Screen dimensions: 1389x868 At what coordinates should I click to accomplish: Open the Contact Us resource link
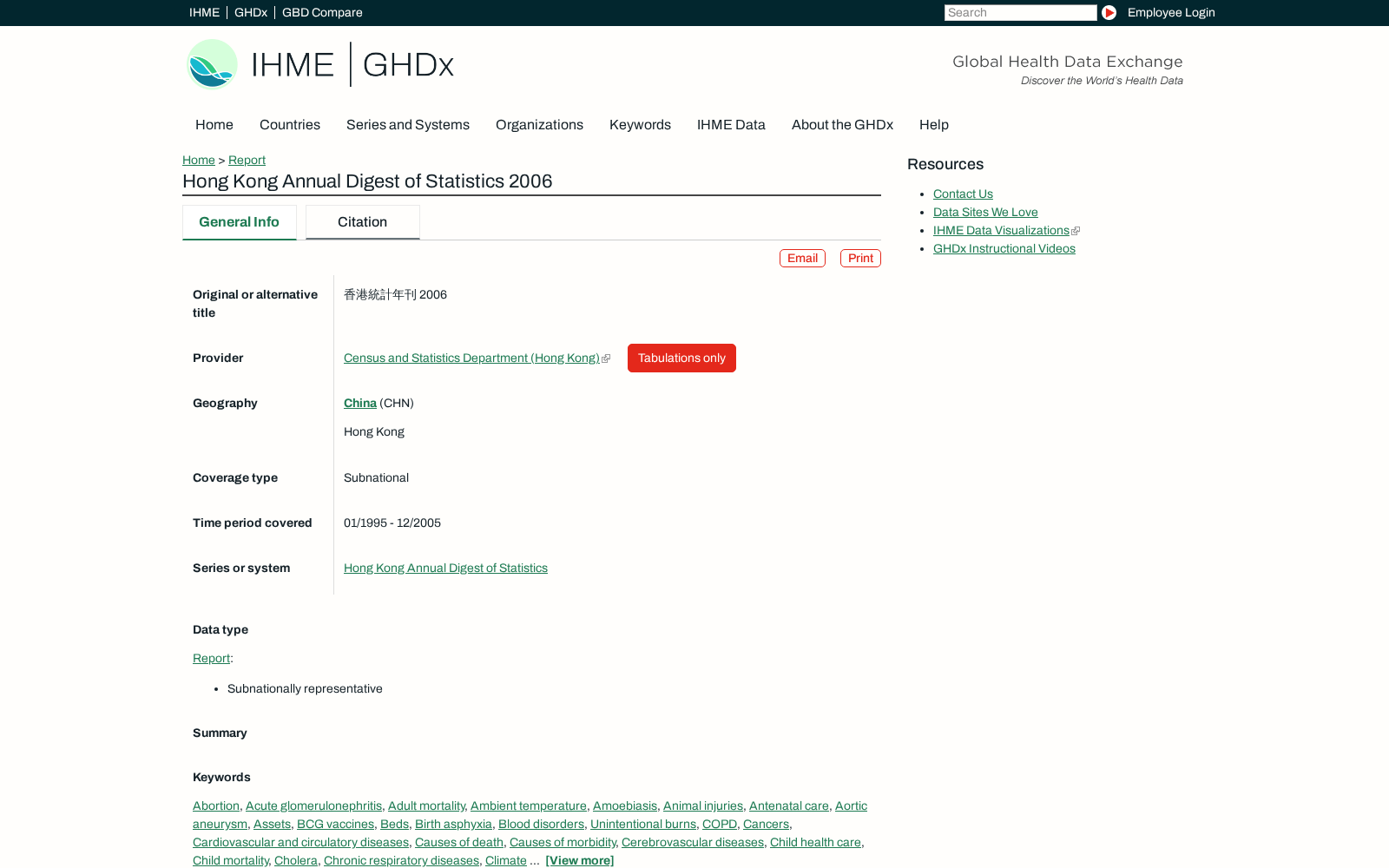pyautogui.click(x=963, y=194)
